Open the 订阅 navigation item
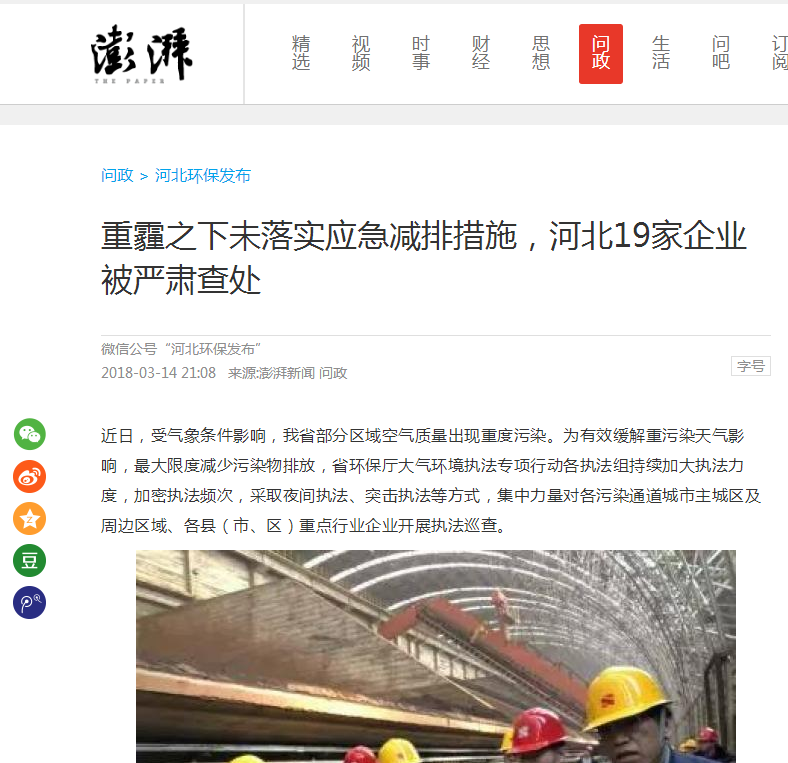The width and height of the screenshot is (788, 763). (x=779, y=53)
